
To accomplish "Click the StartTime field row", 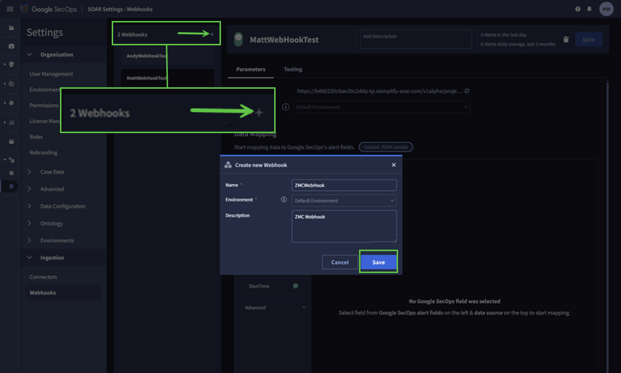I will pos(273,286).
